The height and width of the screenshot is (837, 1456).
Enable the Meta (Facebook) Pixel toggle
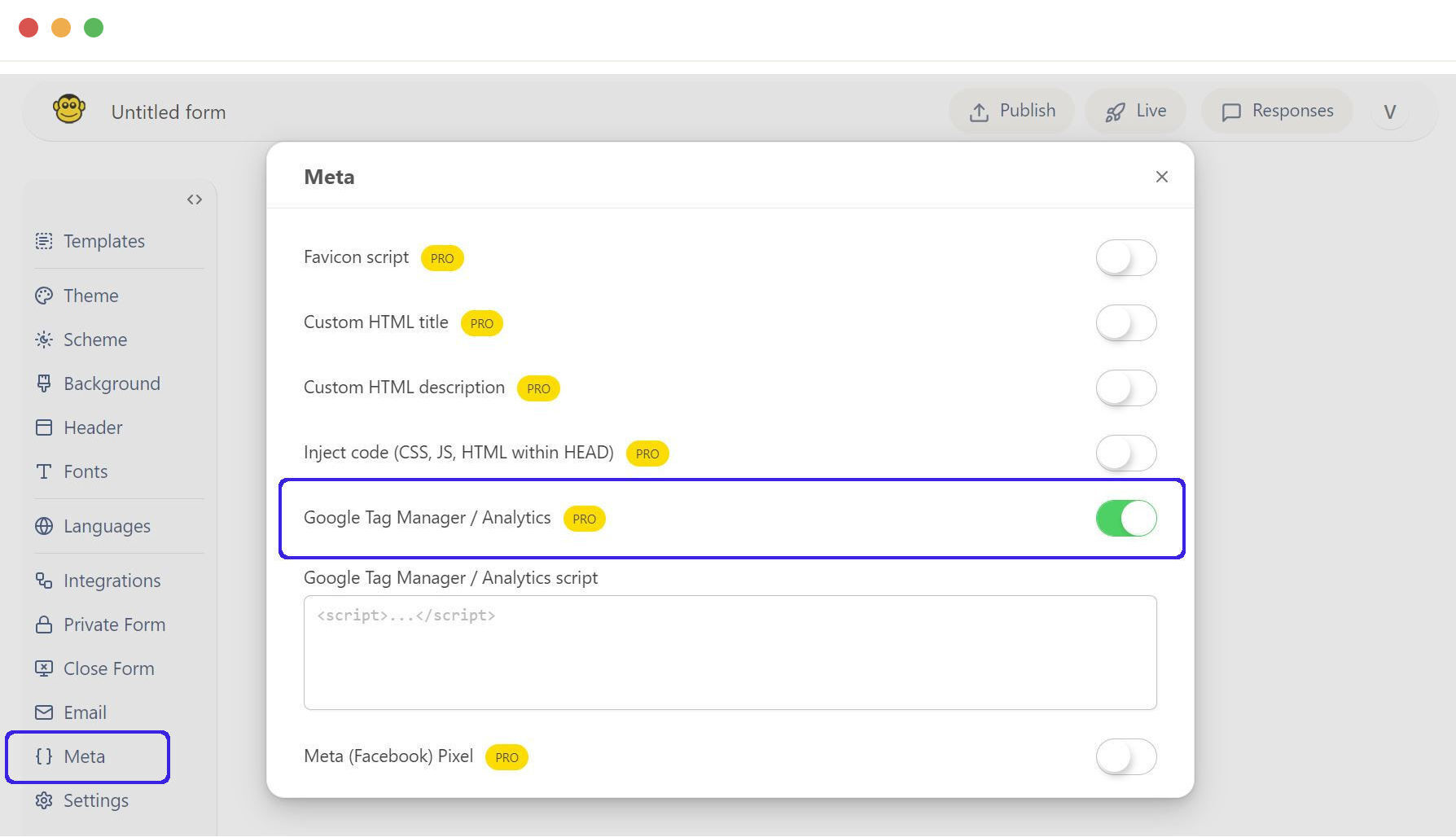1126,757
